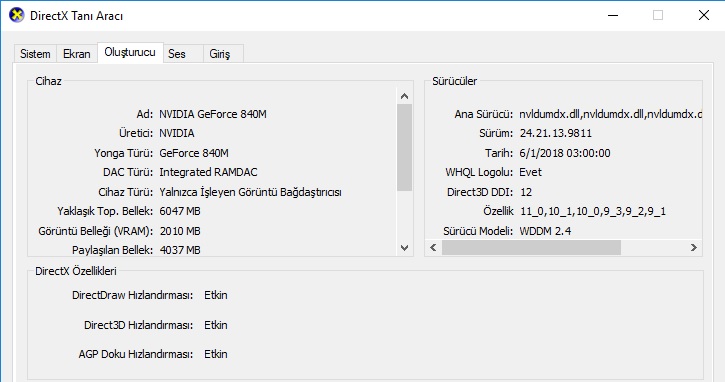Screen dimensions: 725x382
Task: Click the DAC Türü label
Action: pos(128,172)
